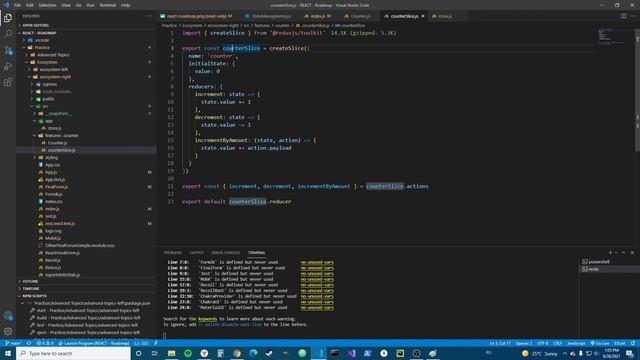This screenshot has height=360, width=640.
Task: Open the Search view in activity bar
Action: [8, 34]
